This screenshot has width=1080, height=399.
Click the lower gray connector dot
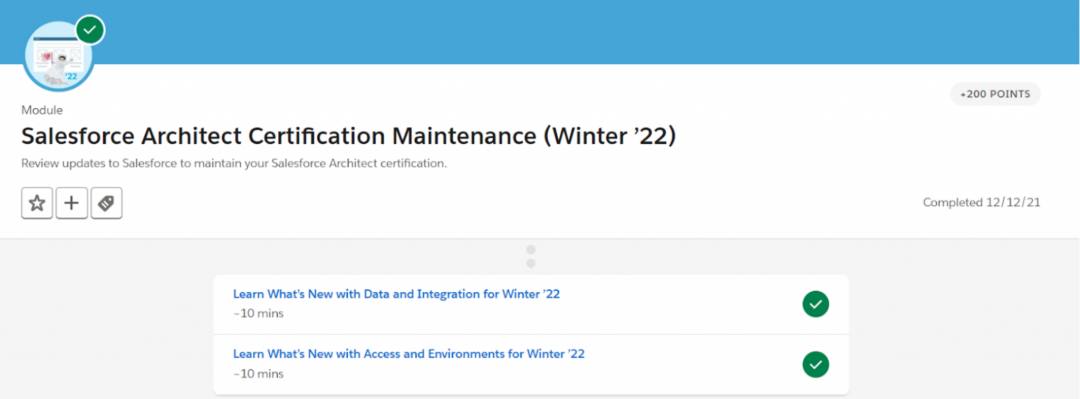pos(530,263)
